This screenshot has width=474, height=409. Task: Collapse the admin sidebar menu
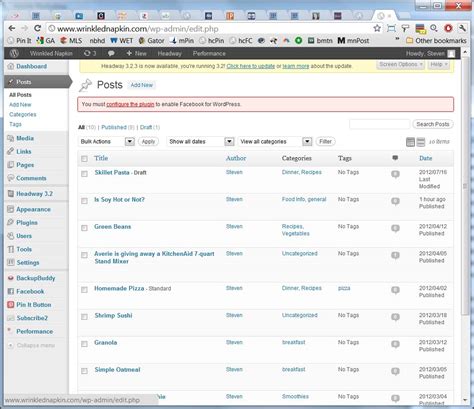tap(32, 345)
